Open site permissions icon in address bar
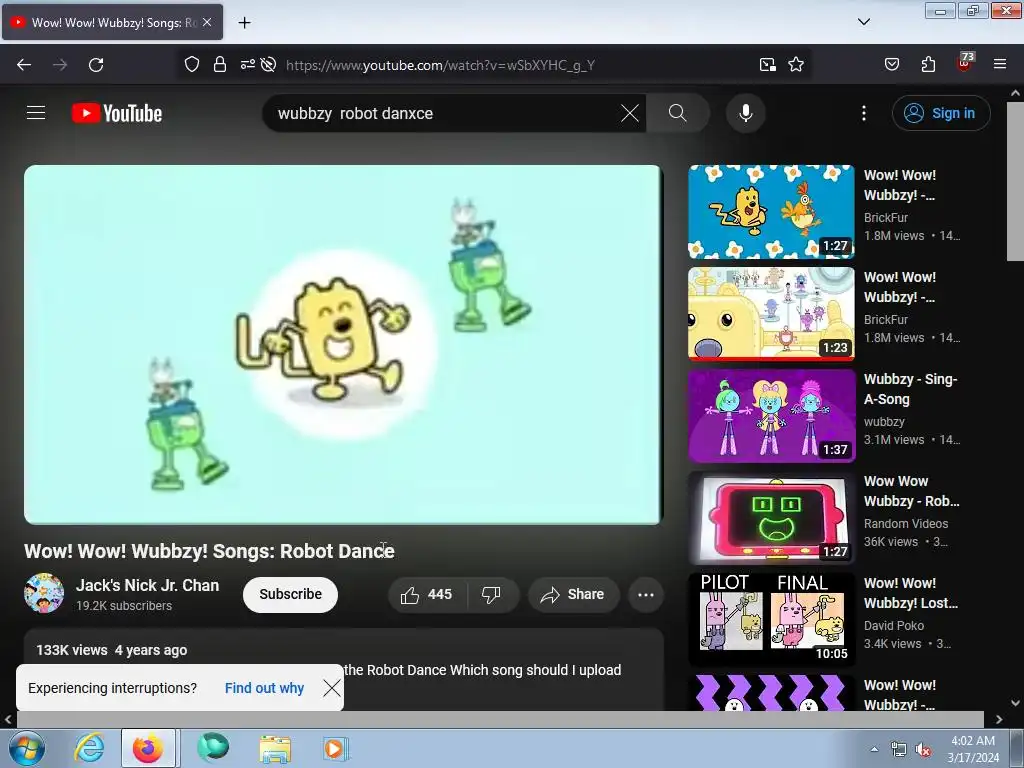This screenshot has width=1024, height=768. tap(248, 64)
